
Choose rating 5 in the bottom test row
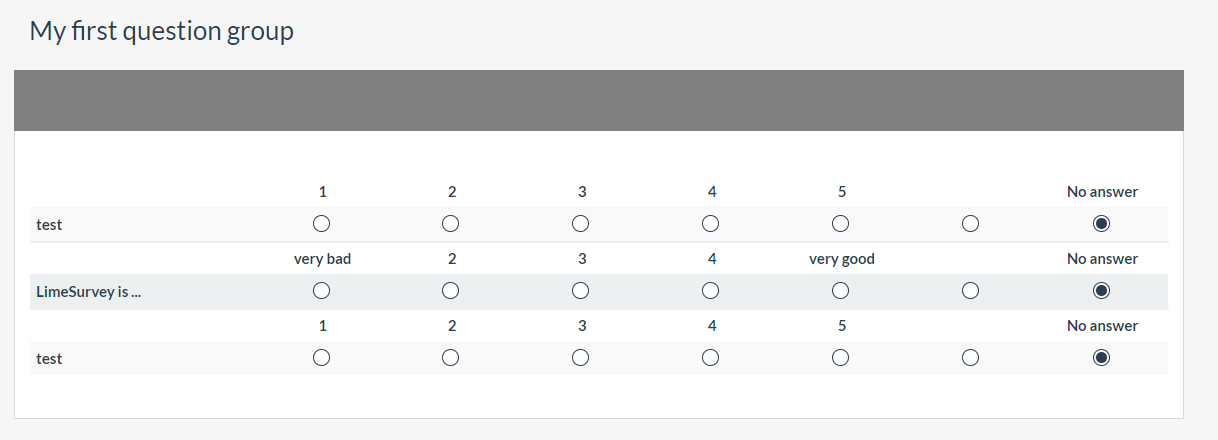click(841, 357)
